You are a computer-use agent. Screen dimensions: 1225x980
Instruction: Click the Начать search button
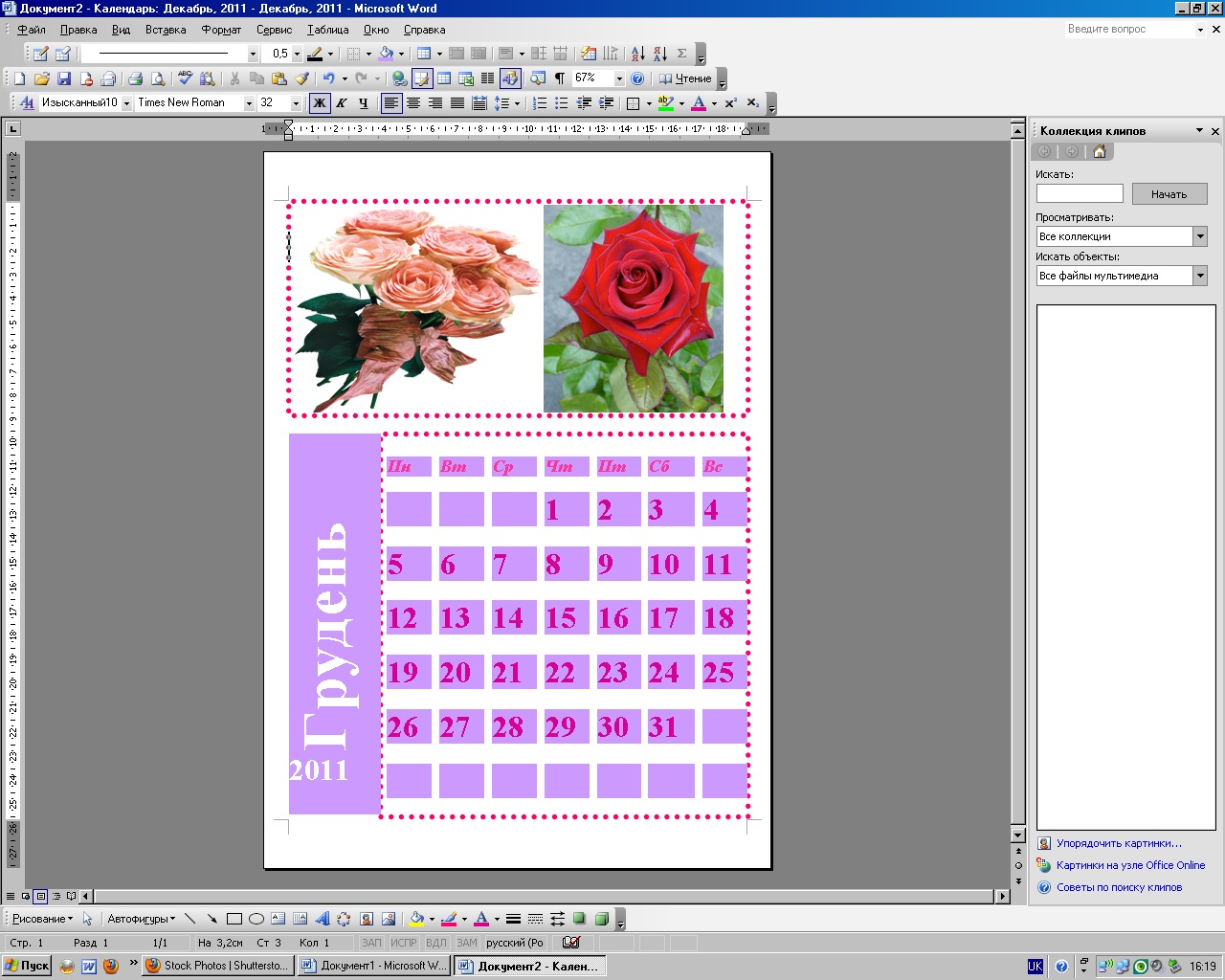coord(1169,194)
